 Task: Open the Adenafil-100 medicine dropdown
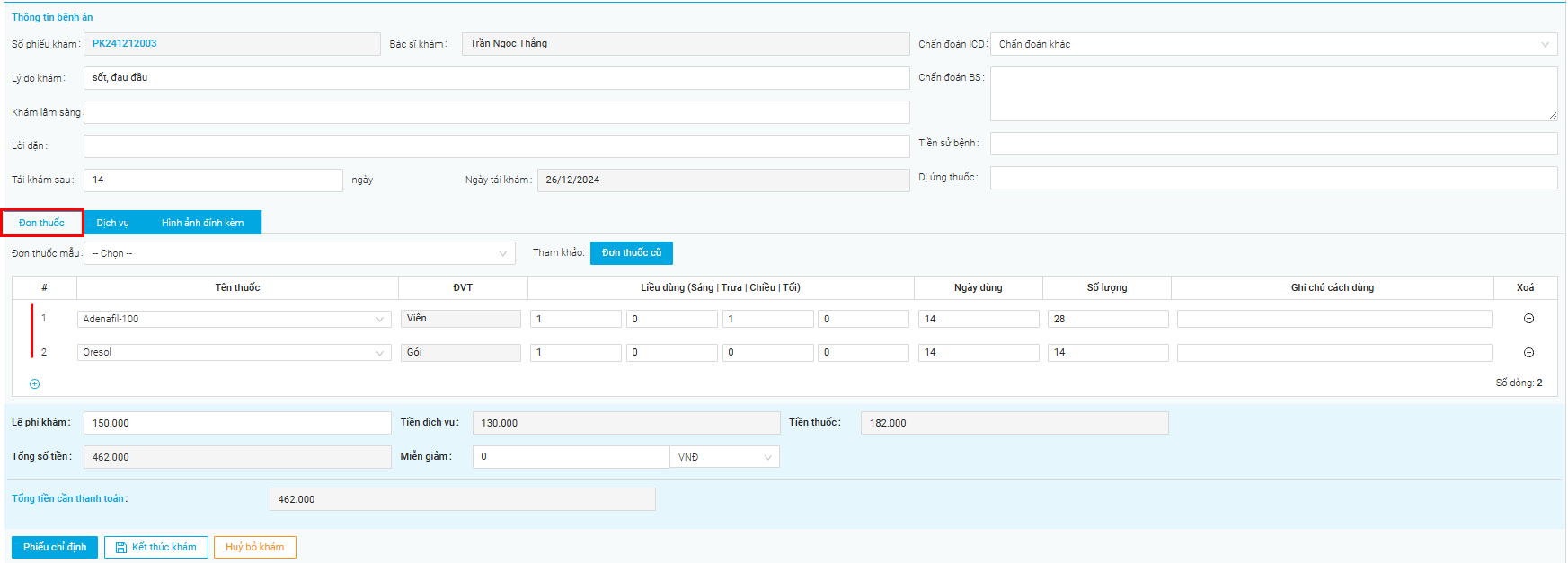[x=234, y=319]
